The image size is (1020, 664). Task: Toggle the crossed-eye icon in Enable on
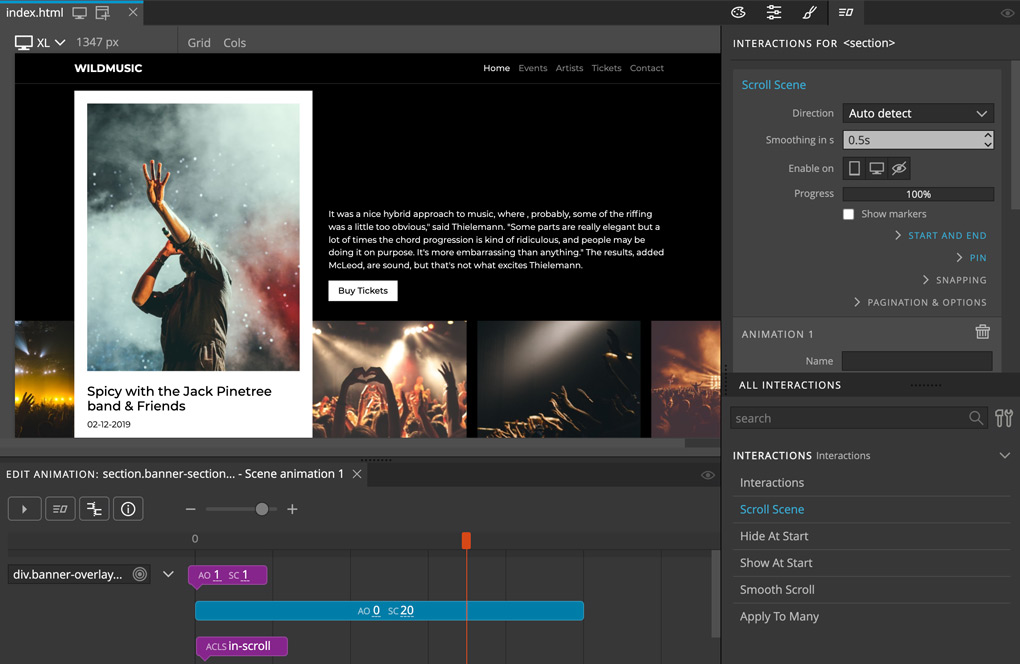coord(899,168)
